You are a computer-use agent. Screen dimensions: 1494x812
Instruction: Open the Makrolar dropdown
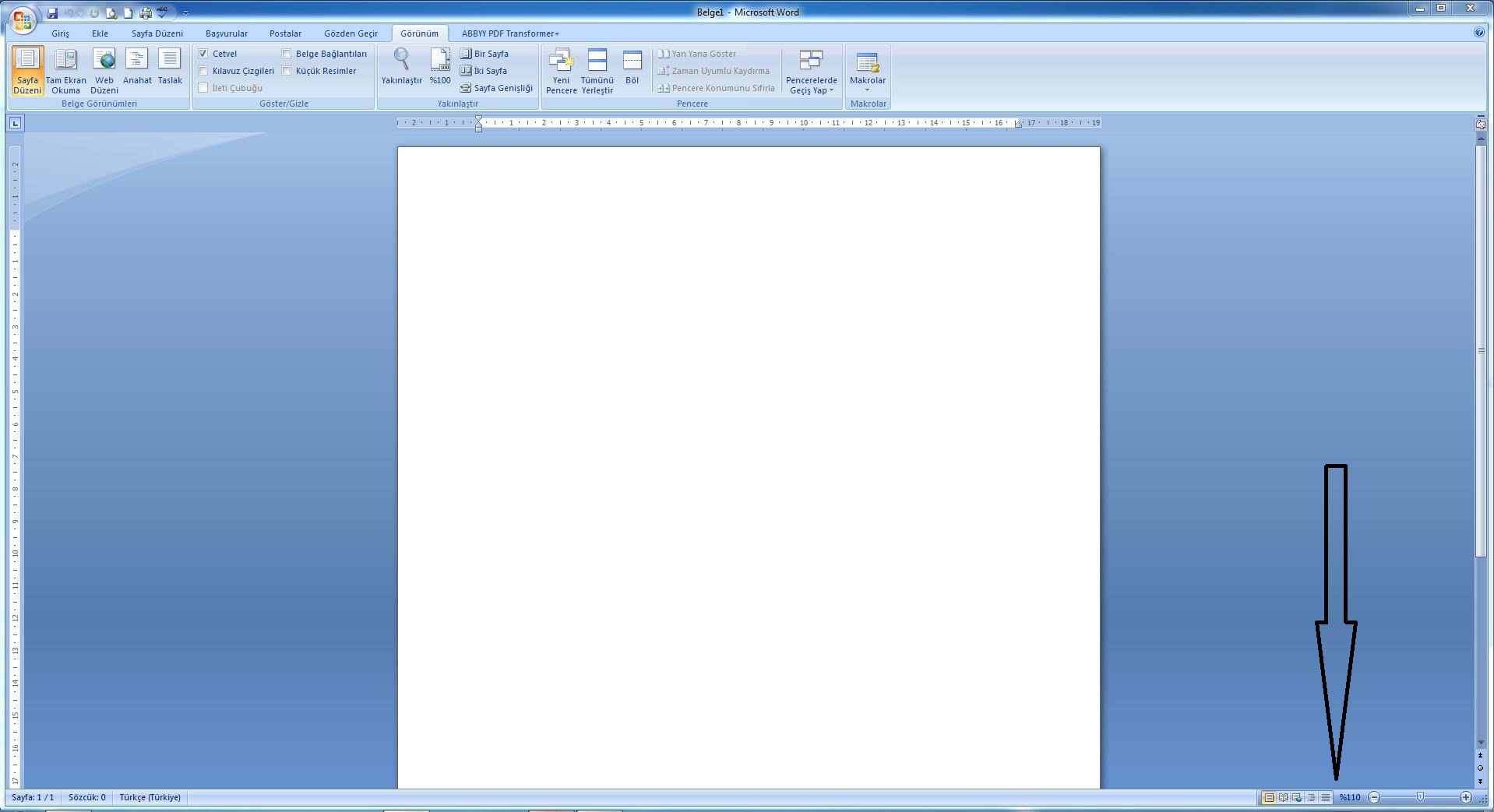(868, 71)
